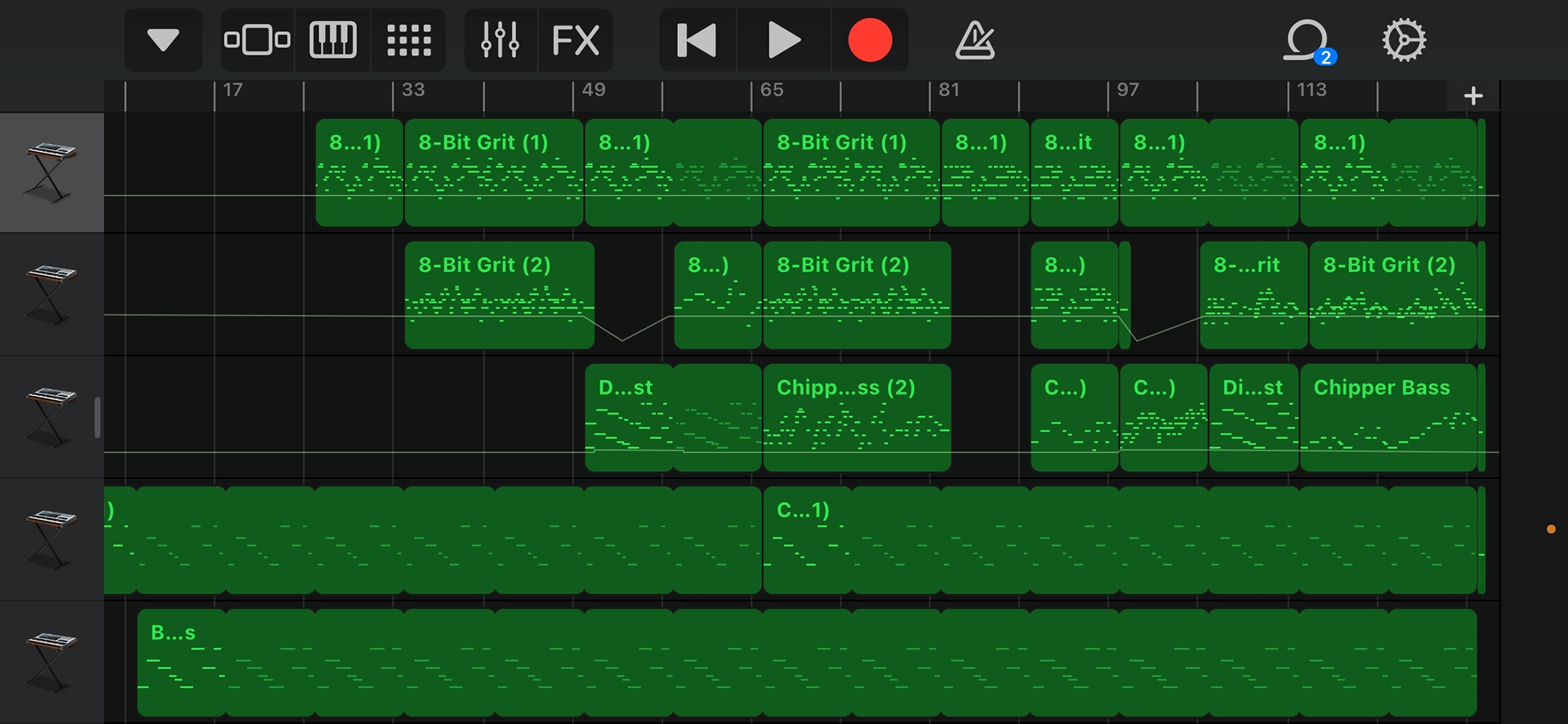
Task: Select the first 8-Bit Grit (1) region
Action: [494, 172]
